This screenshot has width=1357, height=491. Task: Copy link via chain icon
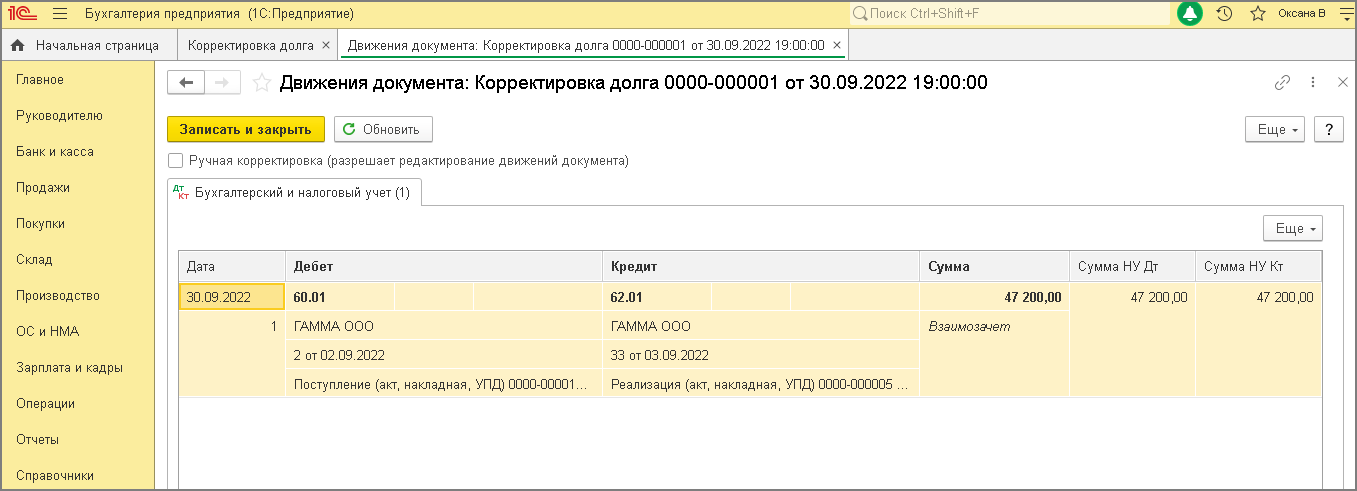click(x=1282, y=83)
